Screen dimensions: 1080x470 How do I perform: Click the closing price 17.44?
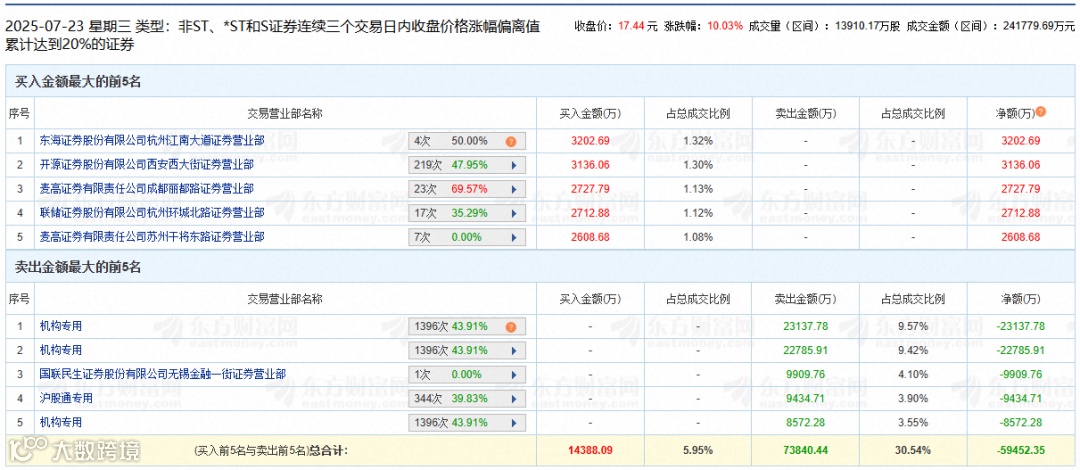pyautogui.click(x=632, y=26)
